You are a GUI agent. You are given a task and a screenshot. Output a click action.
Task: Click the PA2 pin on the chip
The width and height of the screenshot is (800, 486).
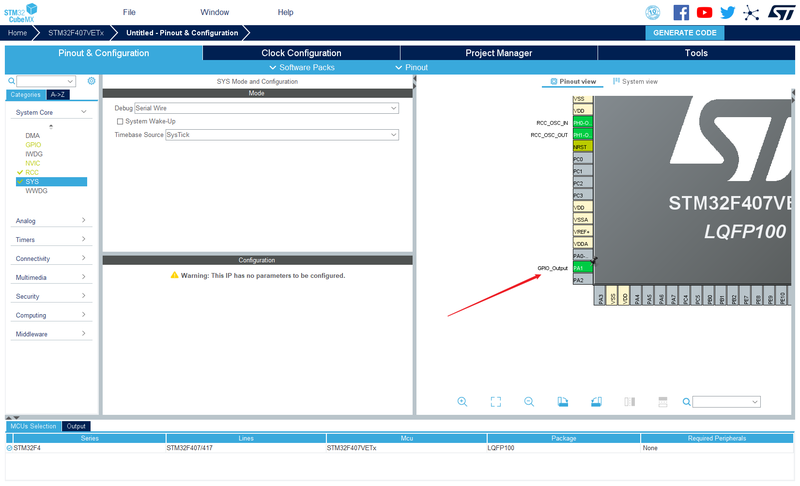[x=583, y=280]
